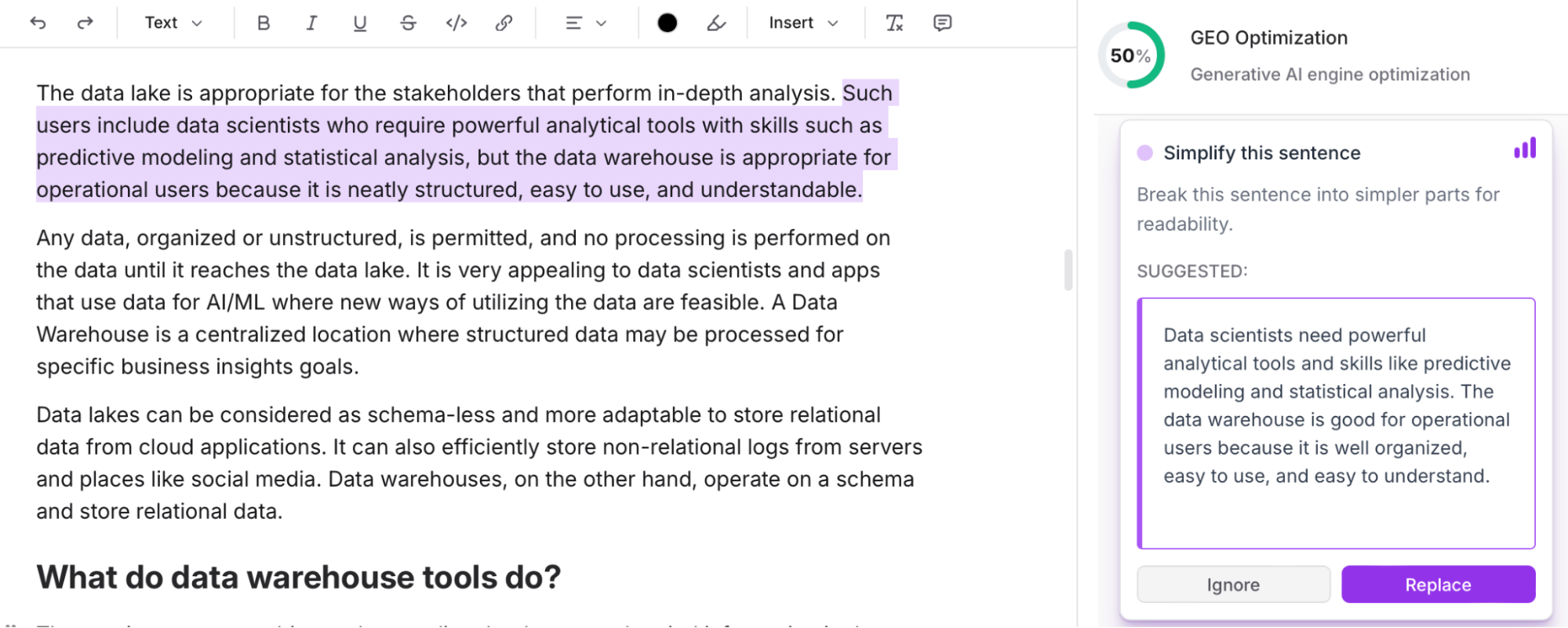Apply underline formatting
This screenshot has height=628, width=1568.
[x=360, y=23]
